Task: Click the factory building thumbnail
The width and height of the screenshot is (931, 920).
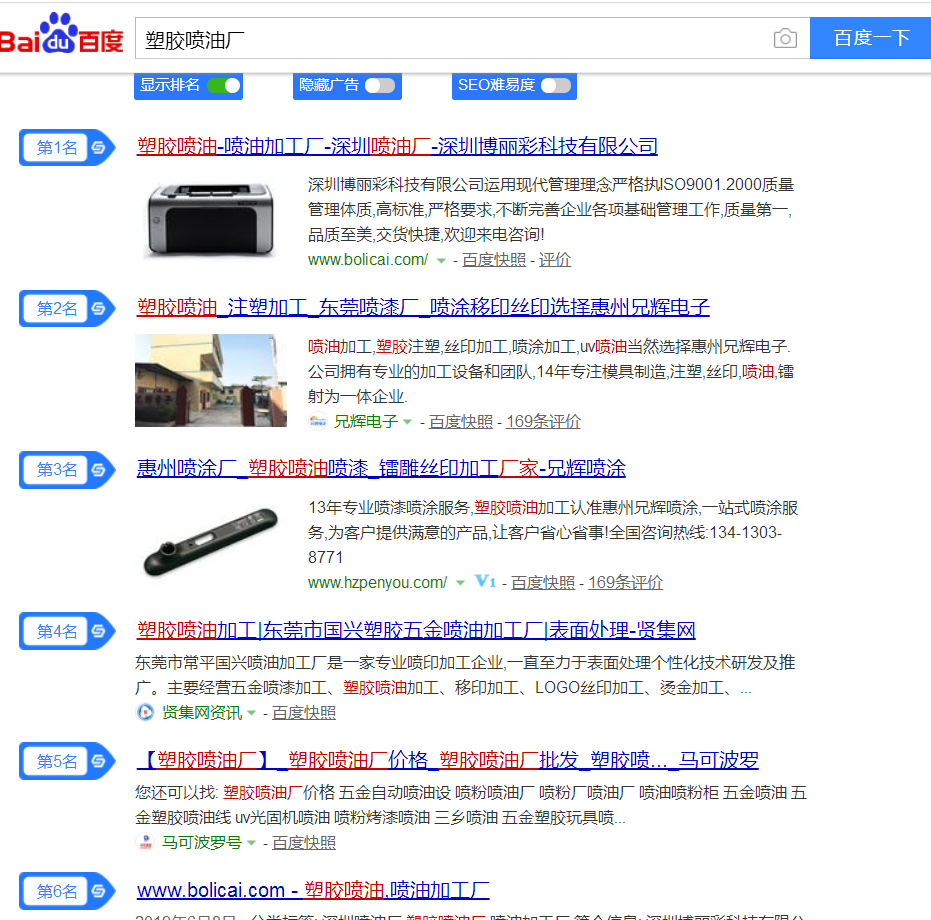Action: pos(211,380)
